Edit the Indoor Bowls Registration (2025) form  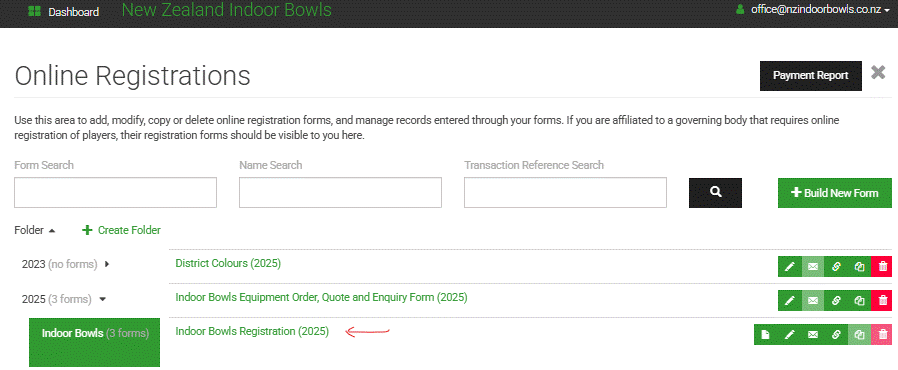pyautogui.click(x=789, y=334)
